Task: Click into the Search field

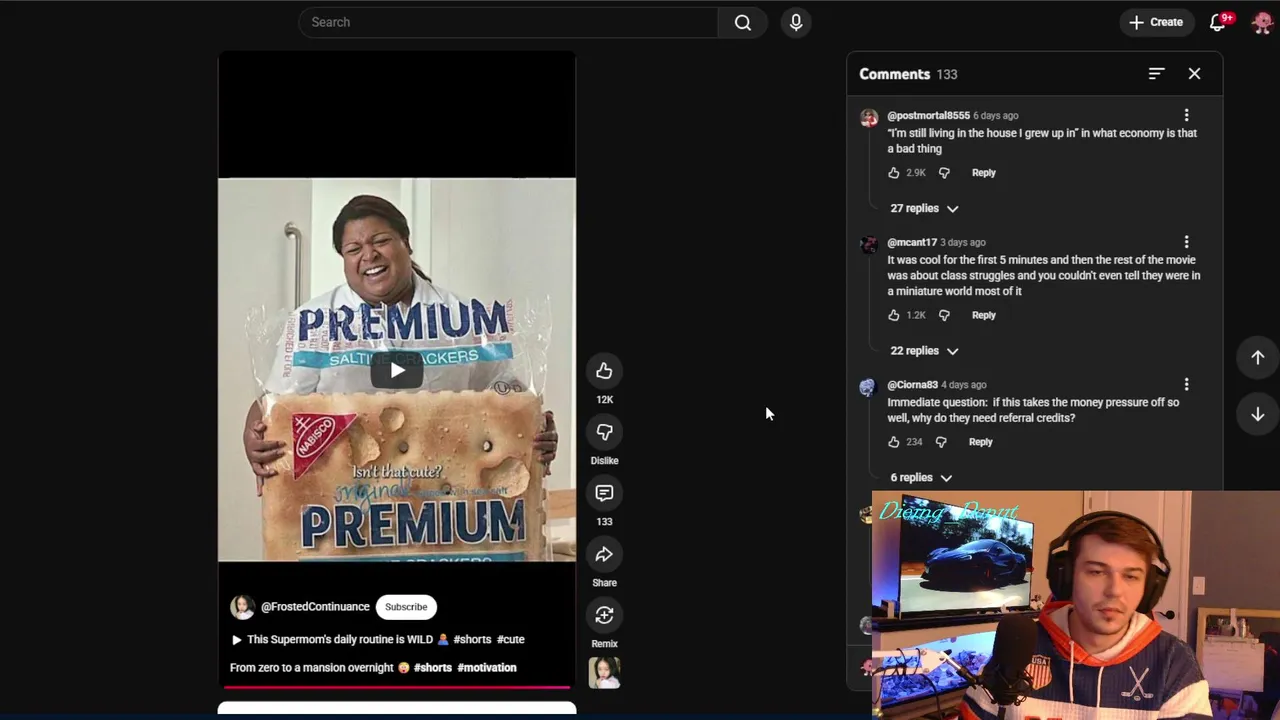Action: coord(508,22)
